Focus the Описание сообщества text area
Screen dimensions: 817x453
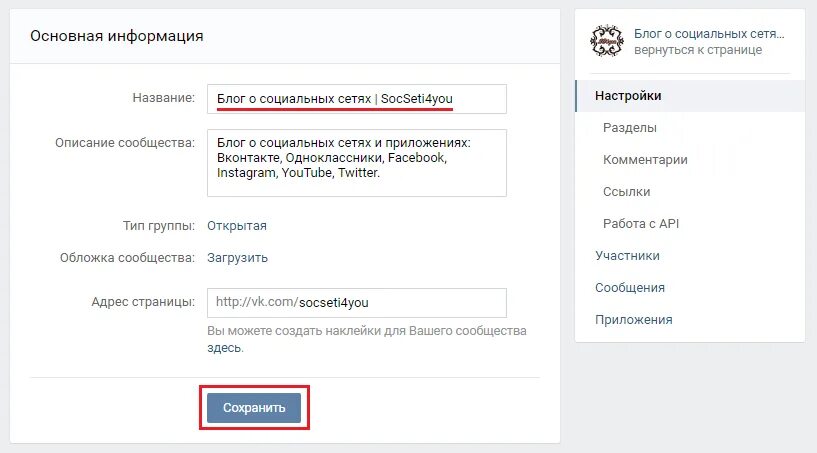[356, 163]
